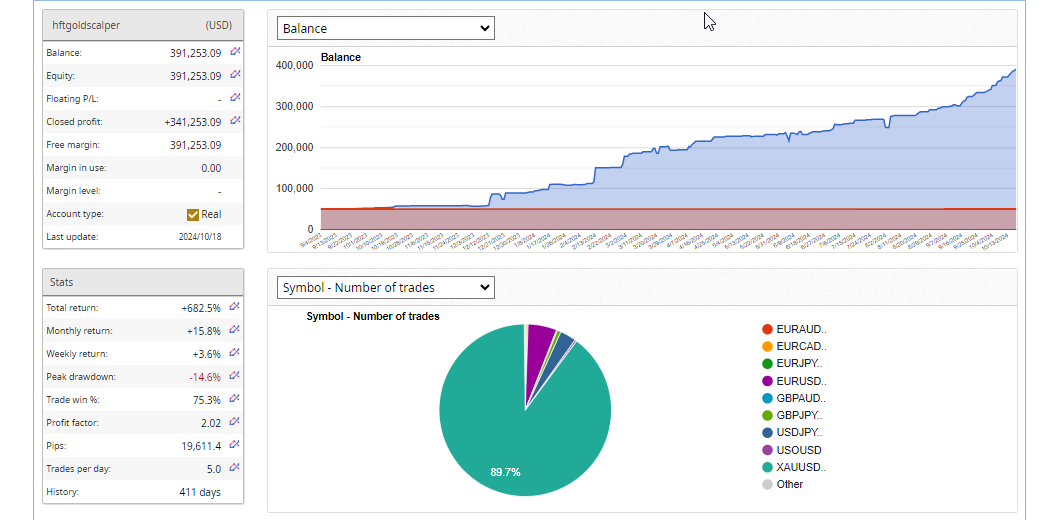Click the Real account type checkmark
Viewport: 1051px width, 520px height.
(x=193, y=214)
